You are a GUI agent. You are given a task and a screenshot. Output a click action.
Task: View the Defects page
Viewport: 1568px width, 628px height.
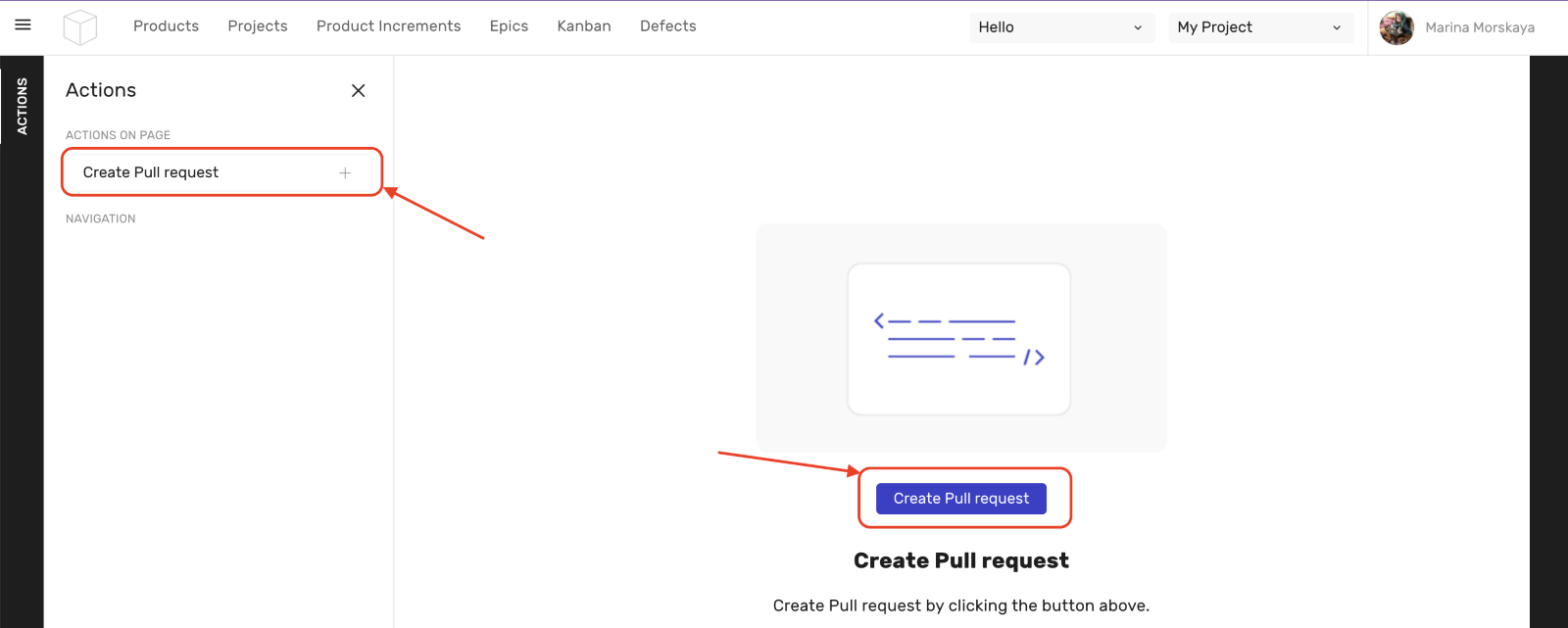click(x=668, y=26)
